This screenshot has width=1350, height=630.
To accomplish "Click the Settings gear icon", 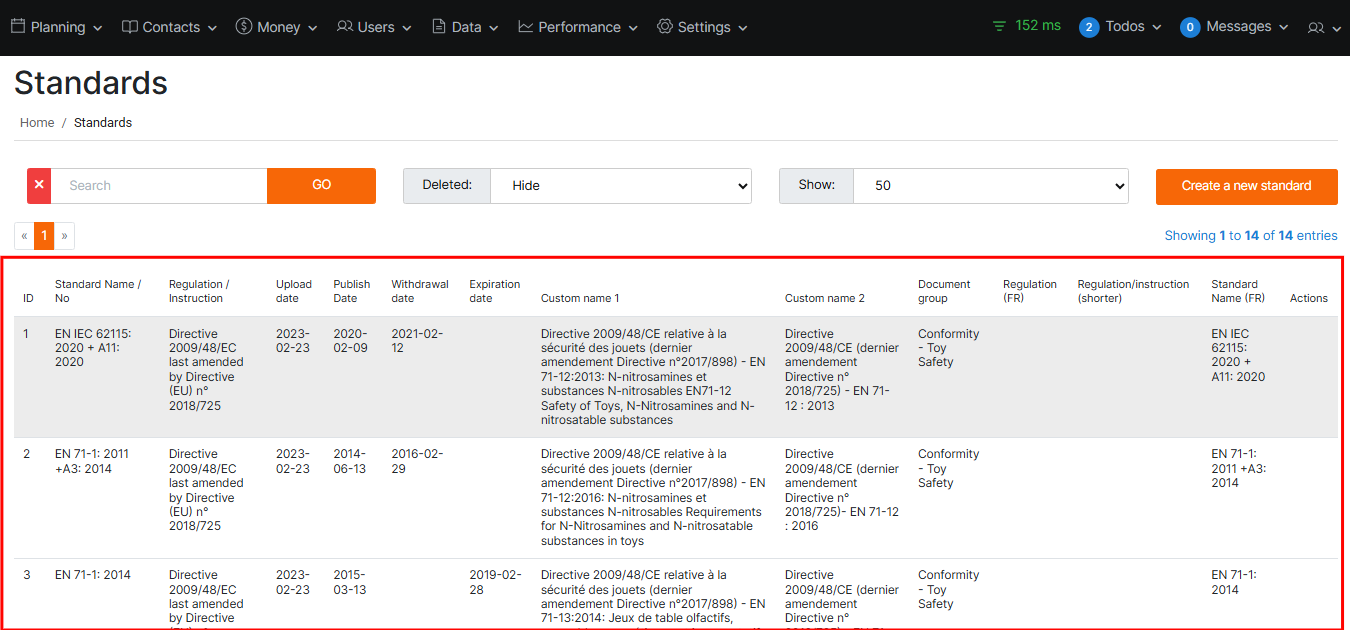I will coord(665,27).
